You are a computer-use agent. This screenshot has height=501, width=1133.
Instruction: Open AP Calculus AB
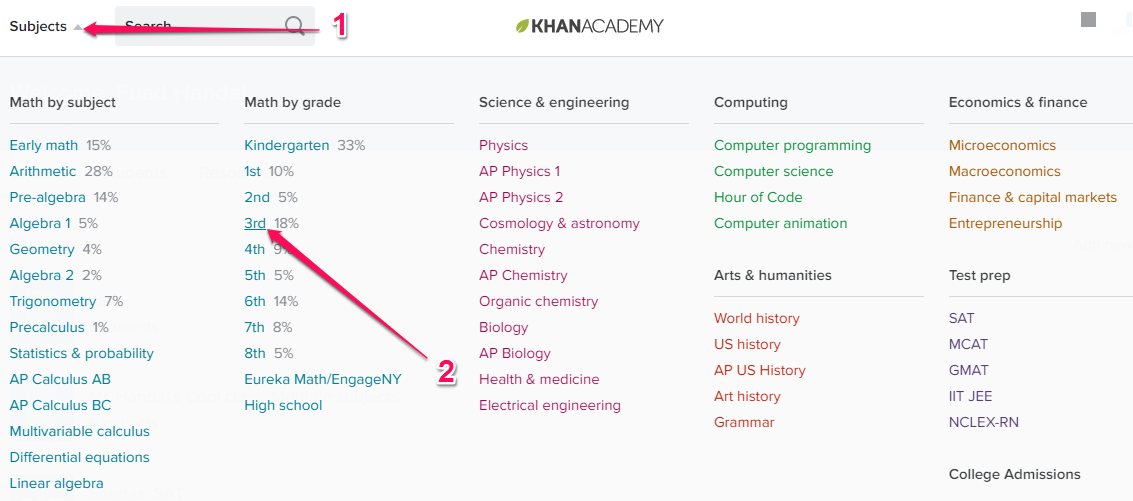[60, 379]
